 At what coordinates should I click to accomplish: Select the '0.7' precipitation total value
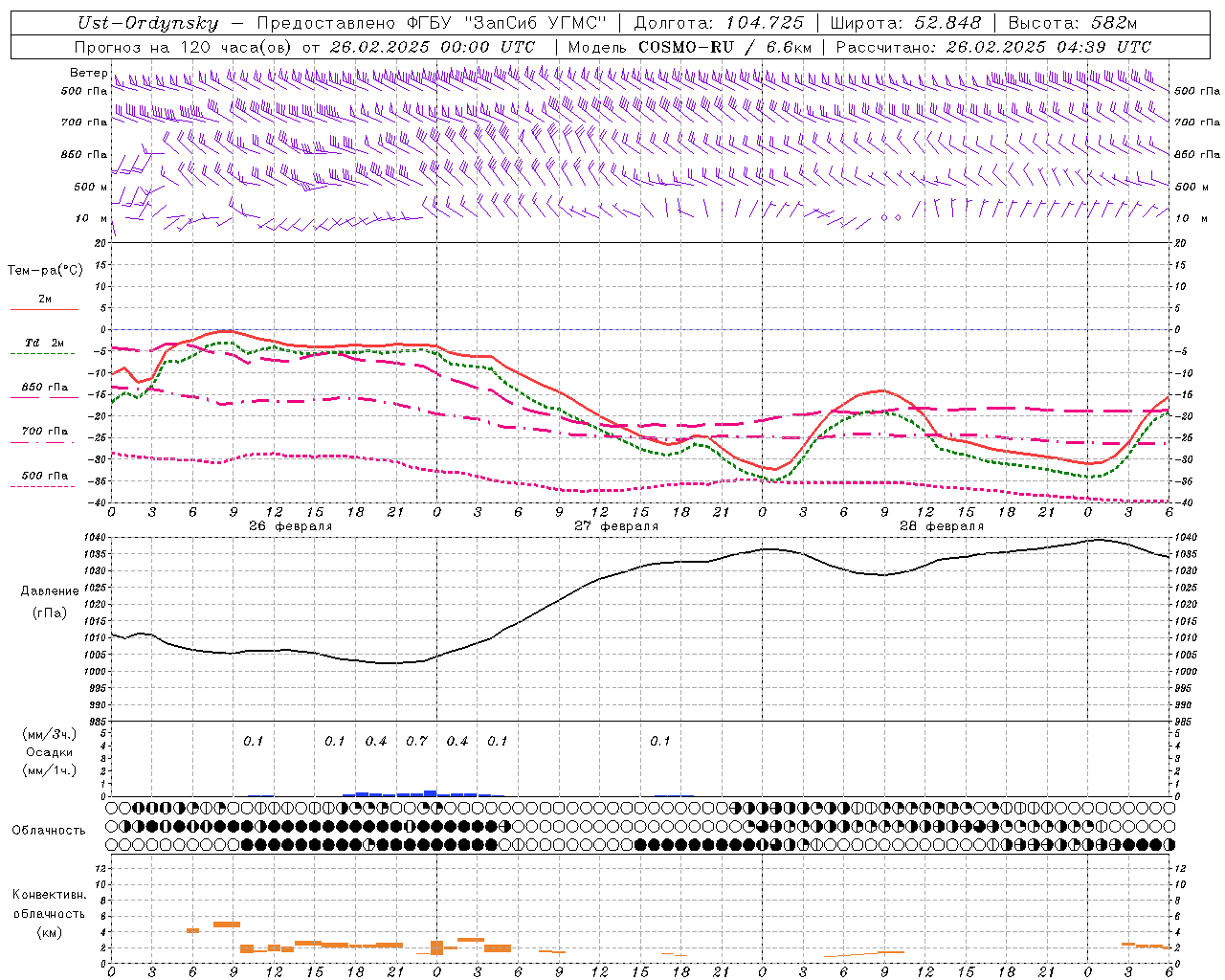tap(416, 742)
